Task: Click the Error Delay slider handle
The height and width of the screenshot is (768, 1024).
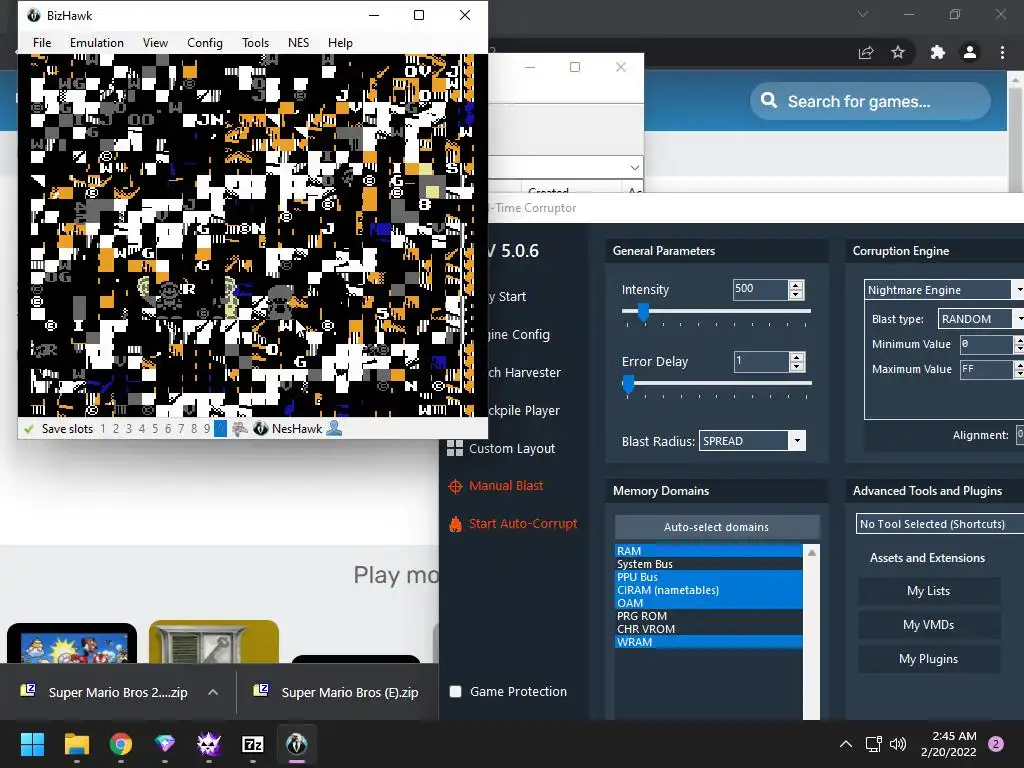Action: coord(628,384)
